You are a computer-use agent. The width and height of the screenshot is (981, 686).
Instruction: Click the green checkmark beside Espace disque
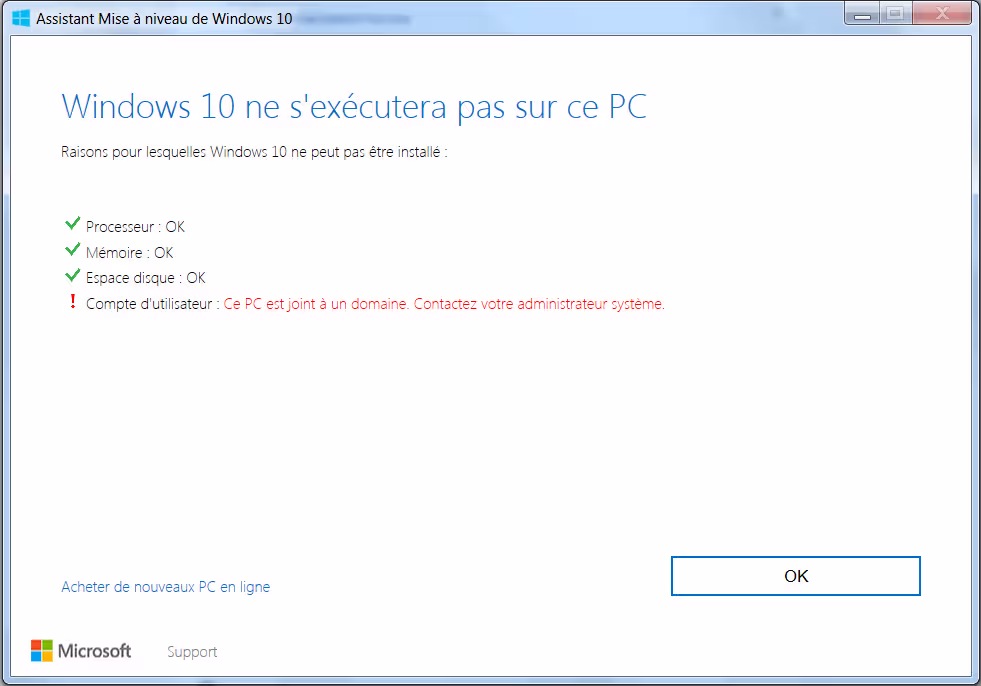pos(72,275)
